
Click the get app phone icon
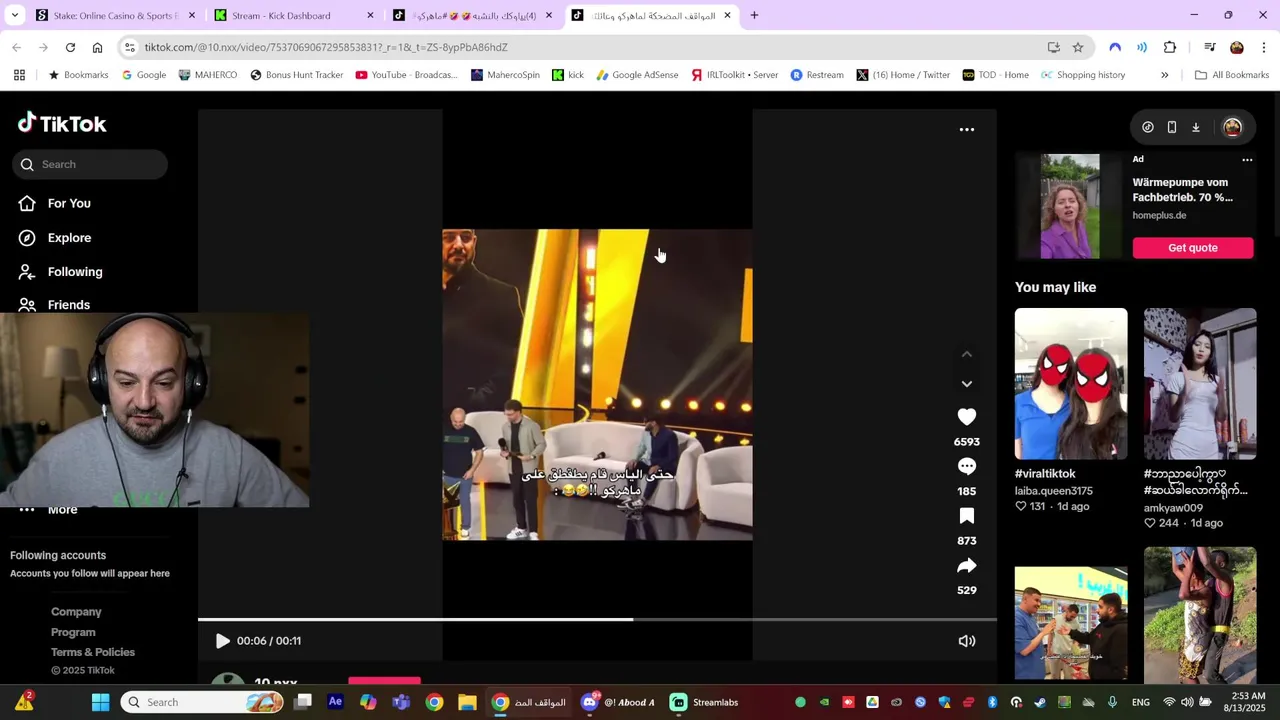[x=1172, y=127]
